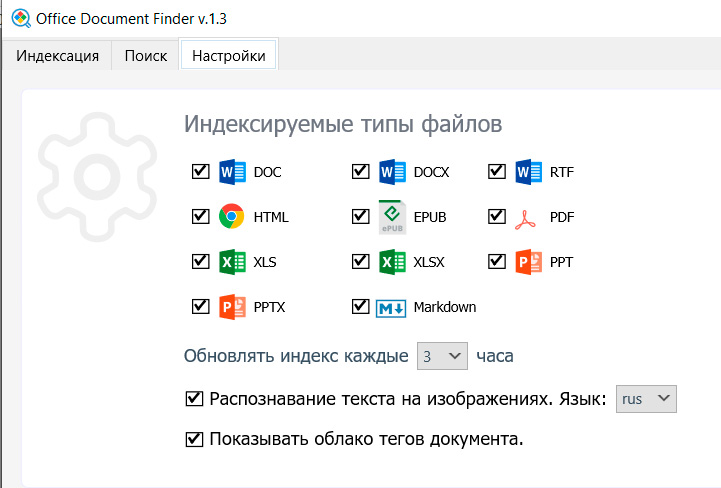Click the Excel icon next to XLSX

point(392,262)
